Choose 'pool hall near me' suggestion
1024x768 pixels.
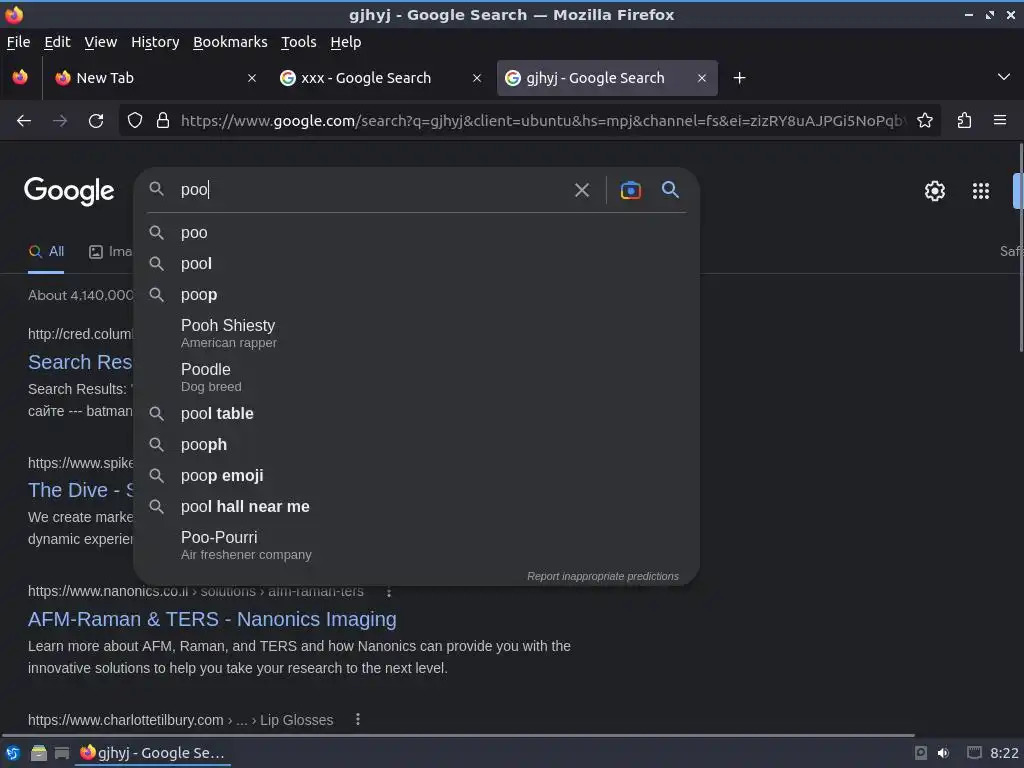point(416,507)
